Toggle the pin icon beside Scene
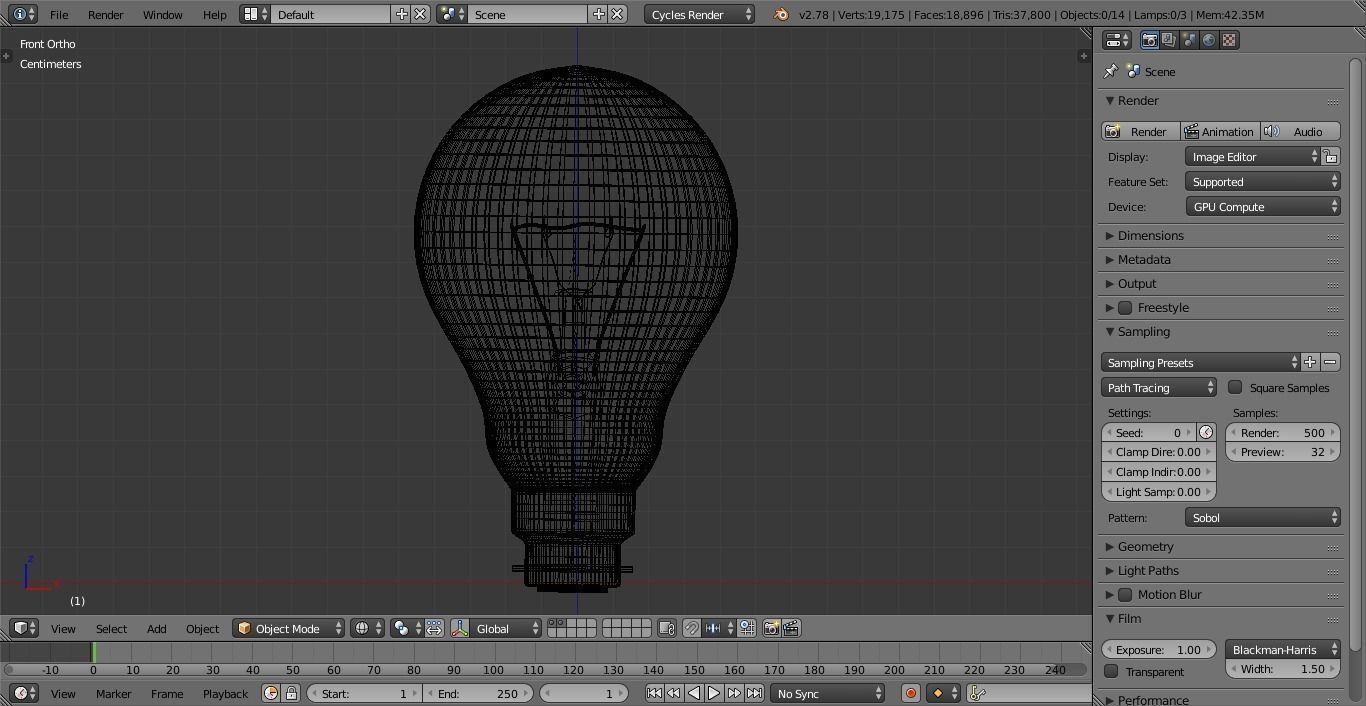Viewport: 1366px width, 706px height. (1110, 71)
